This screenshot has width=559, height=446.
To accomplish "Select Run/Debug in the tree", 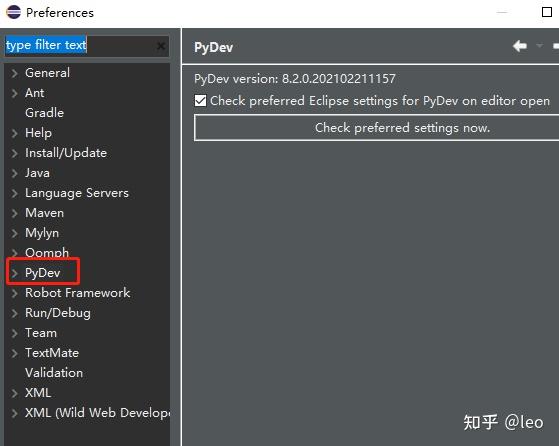I will pos(58,313).
